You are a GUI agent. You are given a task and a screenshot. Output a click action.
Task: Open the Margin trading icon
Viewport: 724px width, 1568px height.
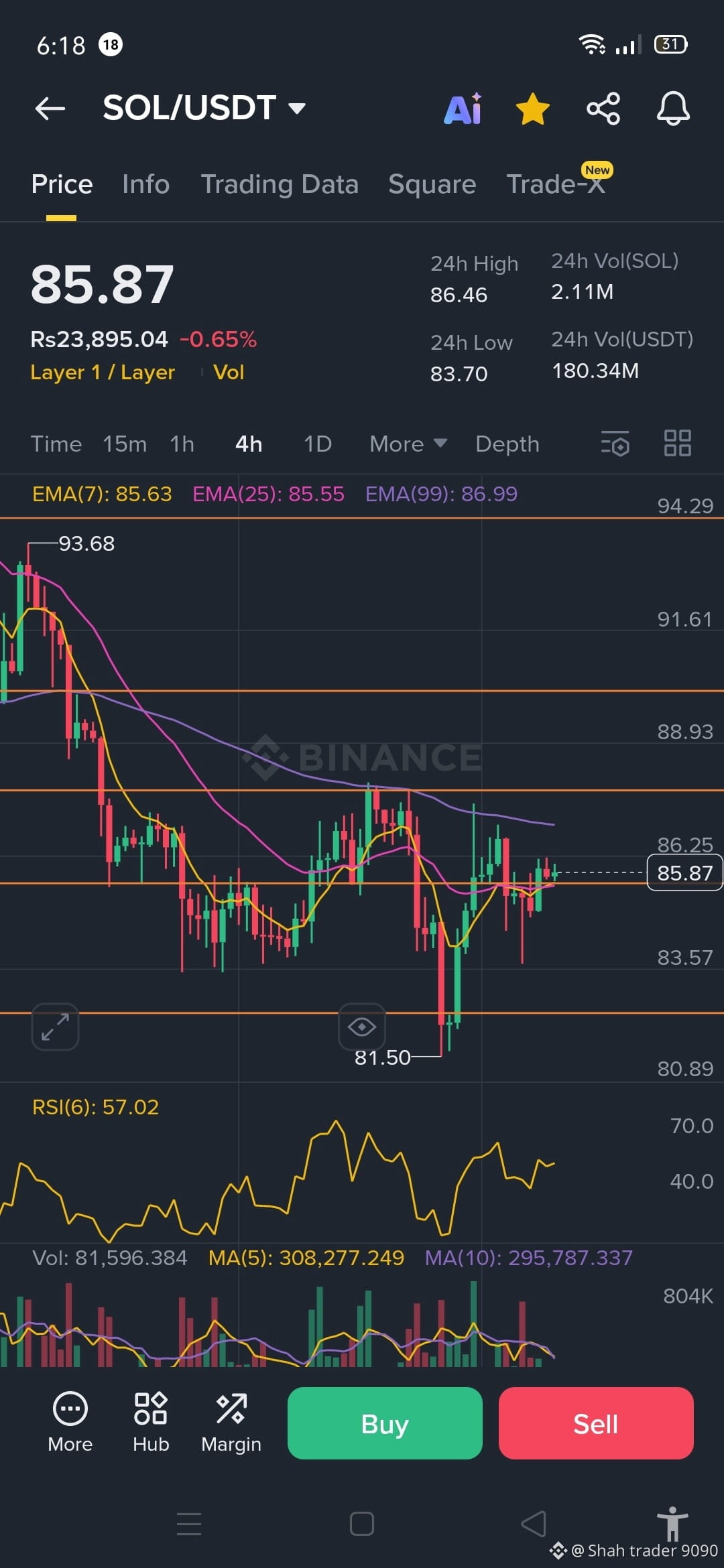[x=231, y=1422]
